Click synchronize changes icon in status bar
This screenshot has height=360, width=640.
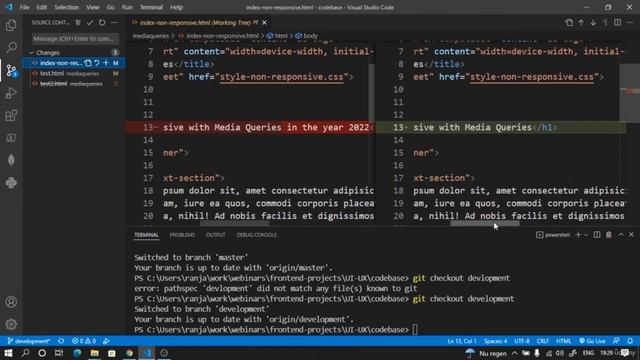(x=61, y=341)
